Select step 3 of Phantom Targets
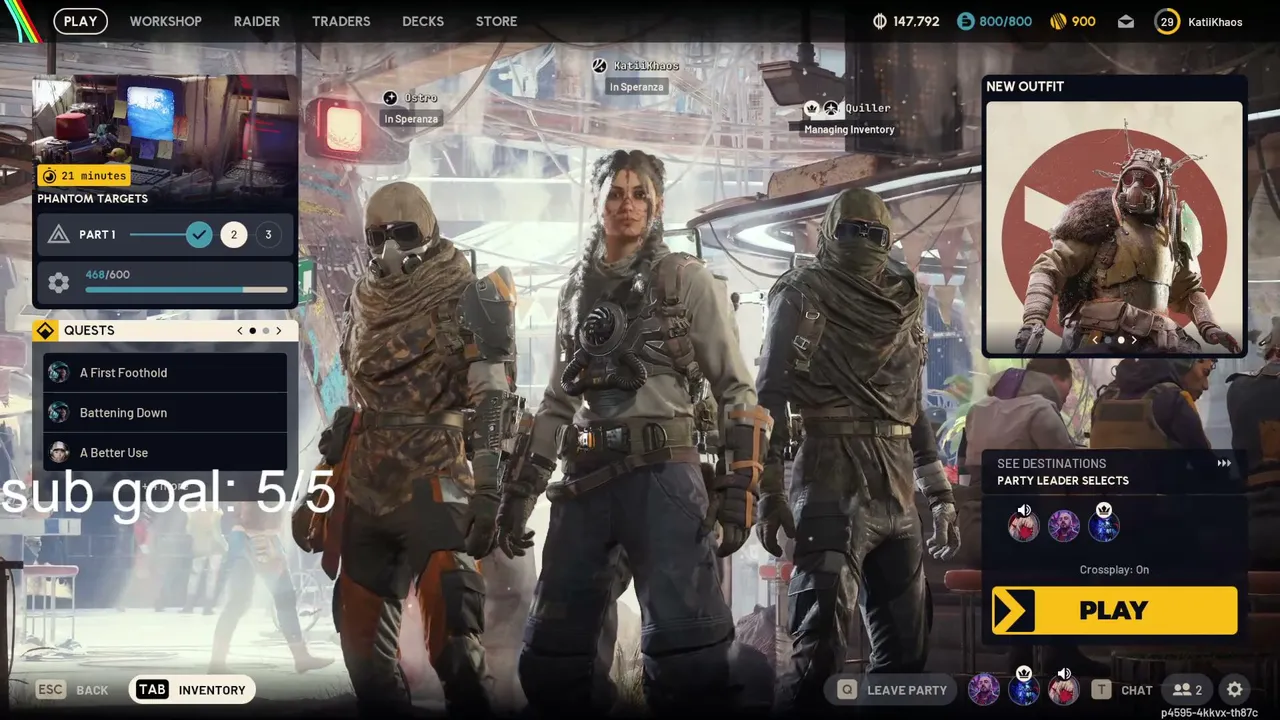Screen dimensions: 1280x720 point(268,235)
